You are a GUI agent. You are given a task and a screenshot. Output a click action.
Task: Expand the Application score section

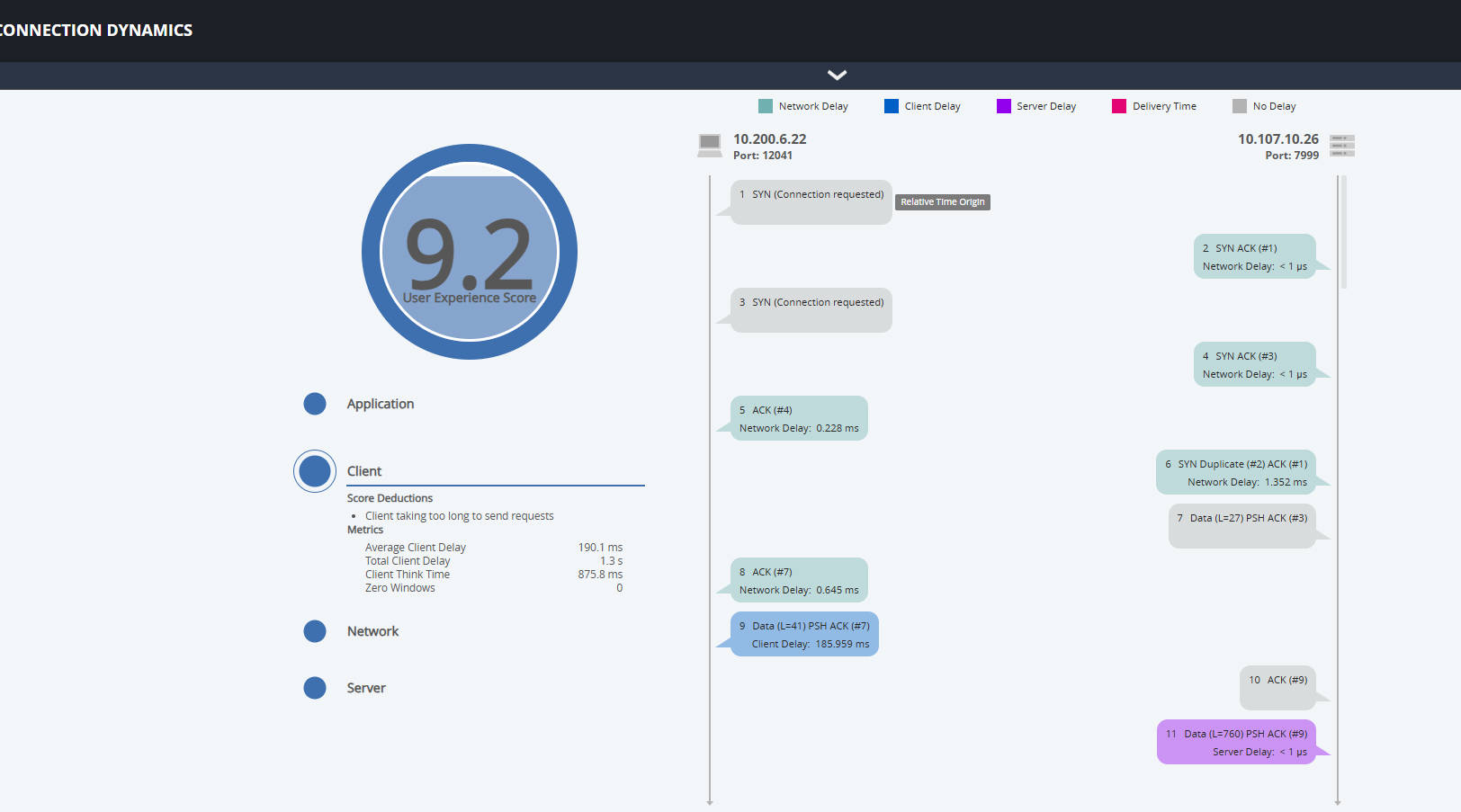point(381,405)
